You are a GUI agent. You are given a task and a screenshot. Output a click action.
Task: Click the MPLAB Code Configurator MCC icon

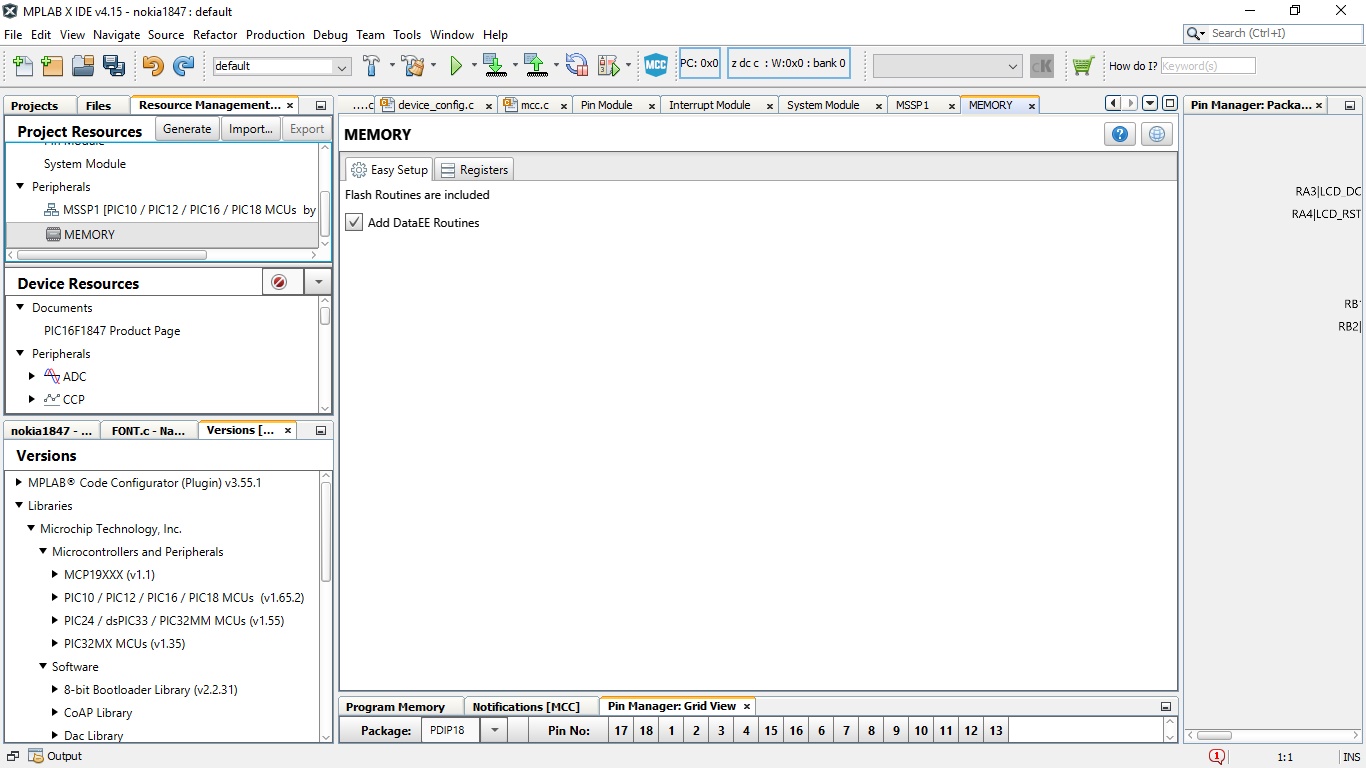tap(655, 66)
